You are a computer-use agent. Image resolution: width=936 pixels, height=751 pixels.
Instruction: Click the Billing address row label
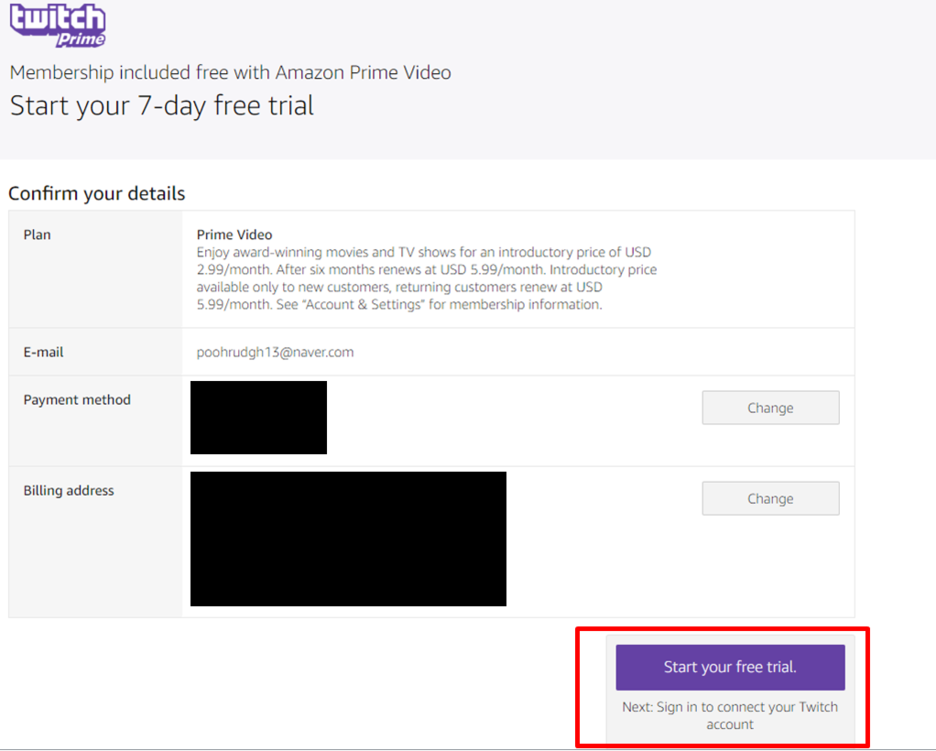click(x=69, y=491)
